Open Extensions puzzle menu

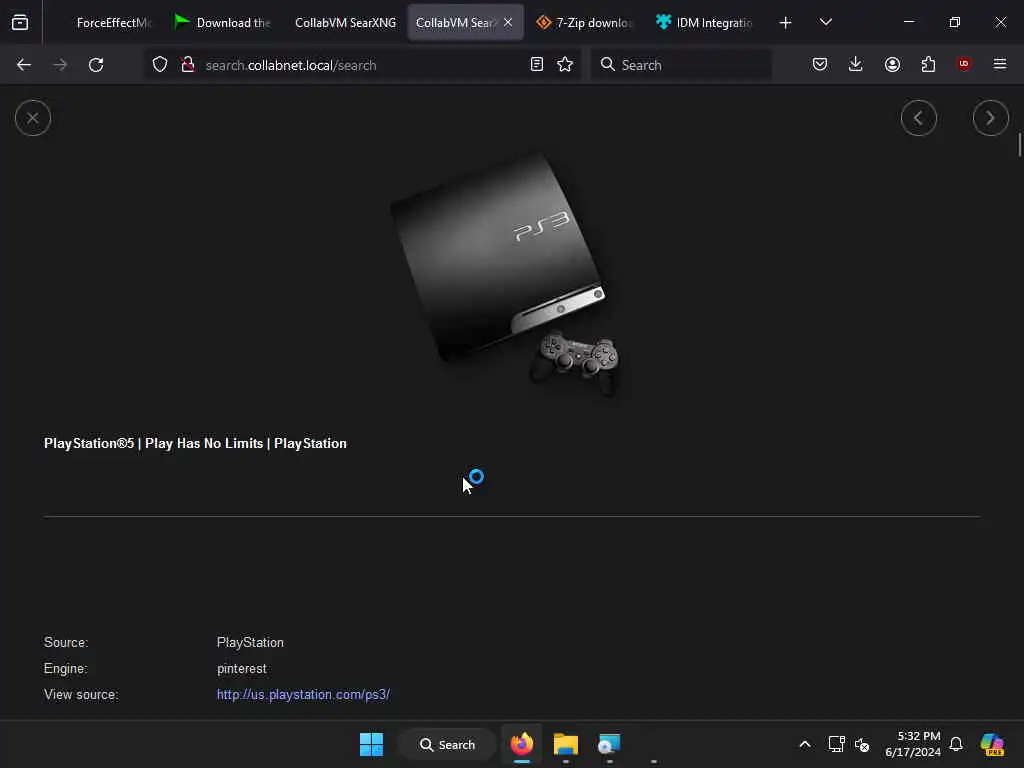coord(928,65)
